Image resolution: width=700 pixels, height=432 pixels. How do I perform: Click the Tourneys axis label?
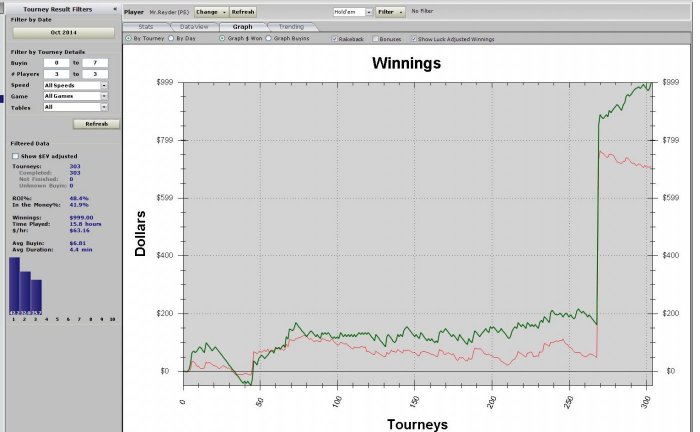pos(417,424)
